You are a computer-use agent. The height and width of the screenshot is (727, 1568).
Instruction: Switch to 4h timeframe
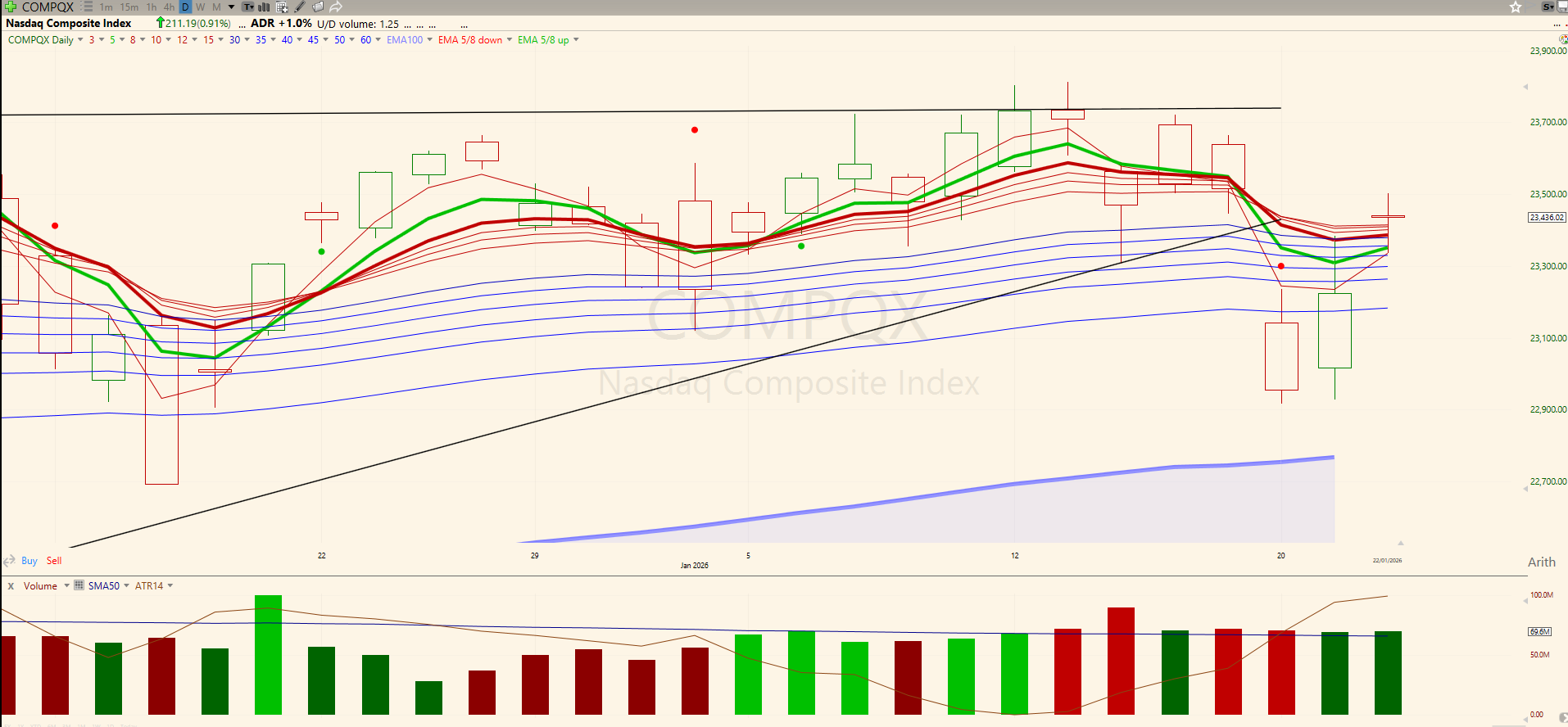point(169,7)
